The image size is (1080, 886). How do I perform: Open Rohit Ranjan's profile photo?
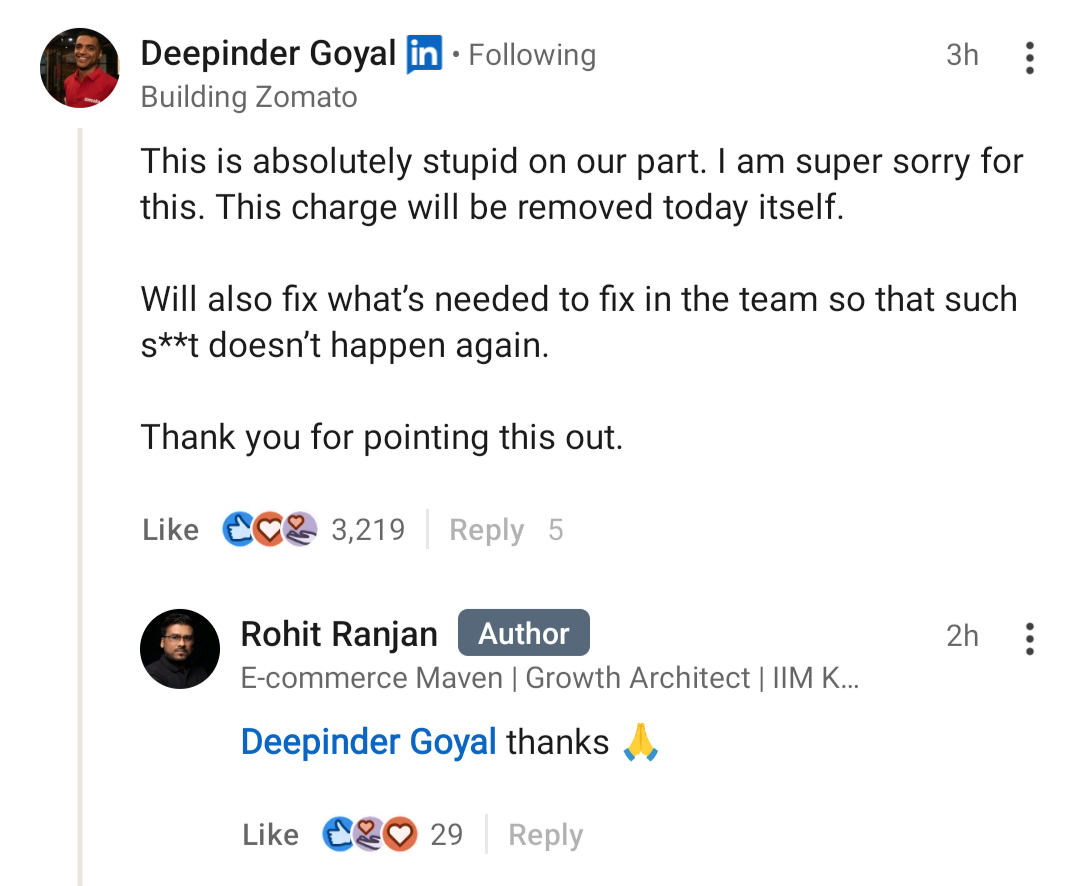pos(180,649)
